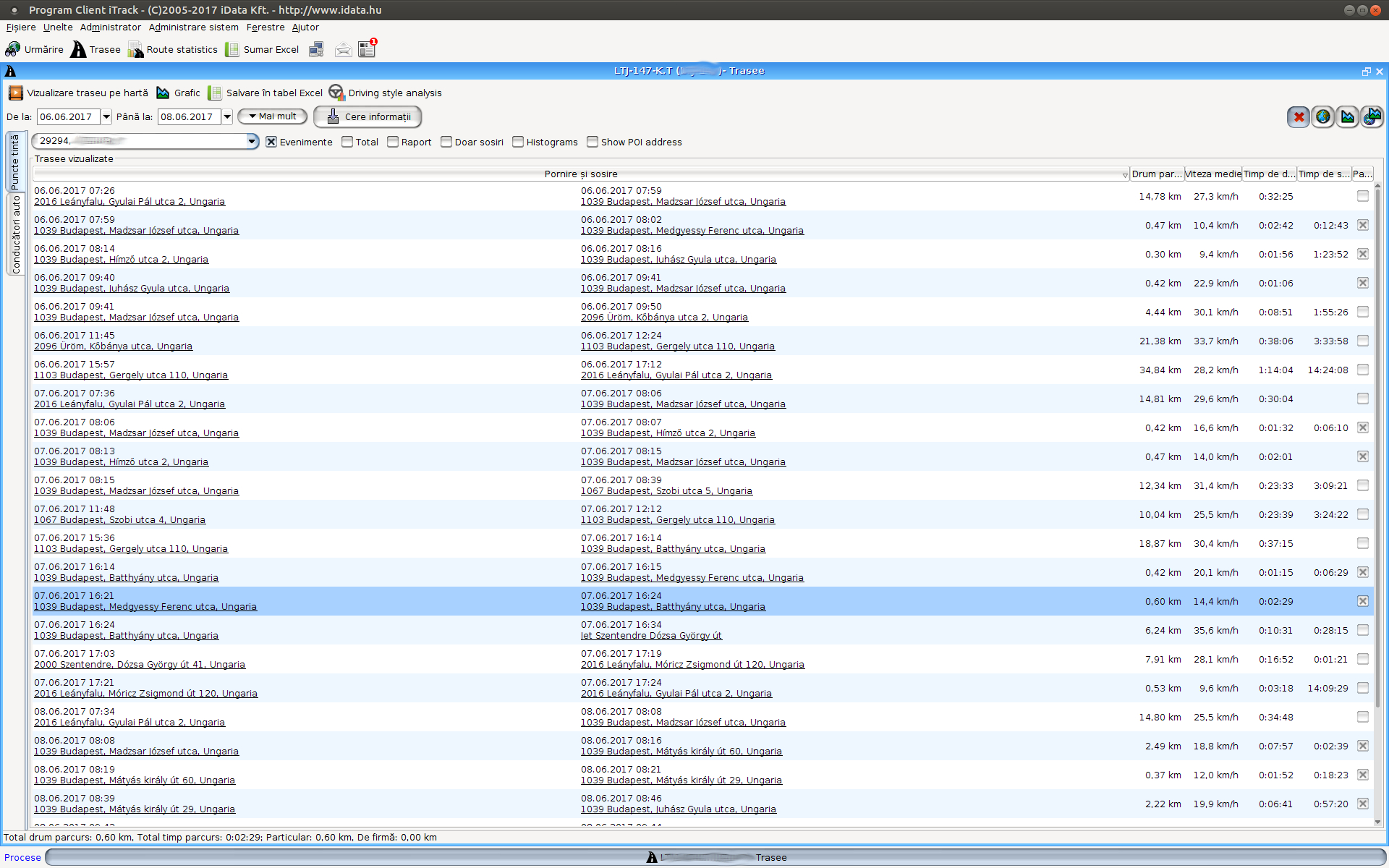The width and height of the screenshot is (1389, 868).
Task: Click Cere informații button
Action: pos(368,116)
